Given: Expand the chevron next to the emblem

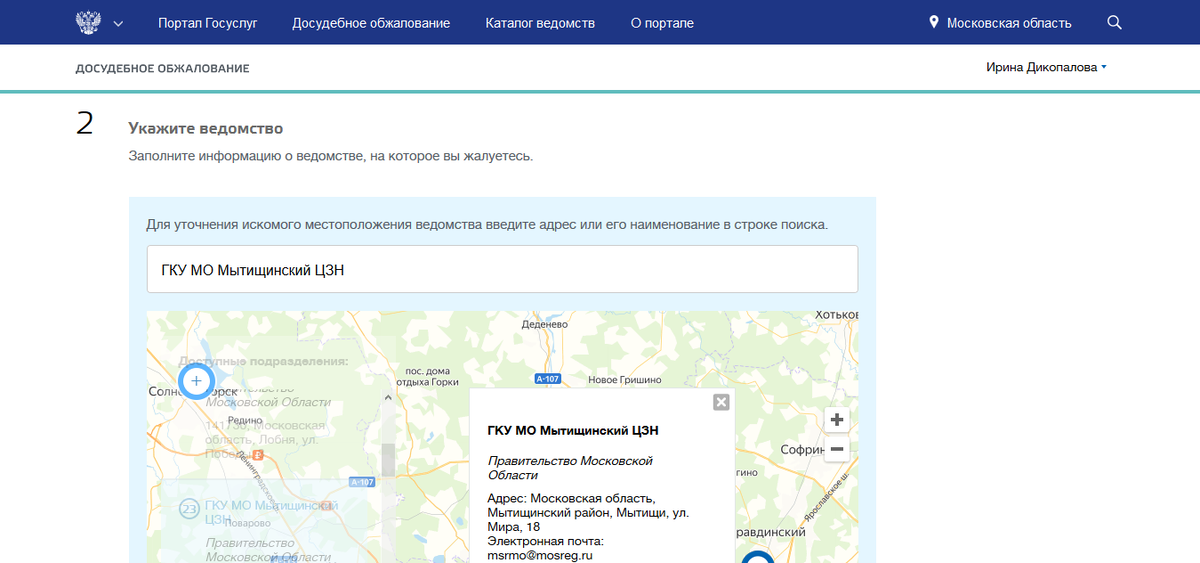Looking at the screenshot, I should pyautogui.click(x=119, y=23).
